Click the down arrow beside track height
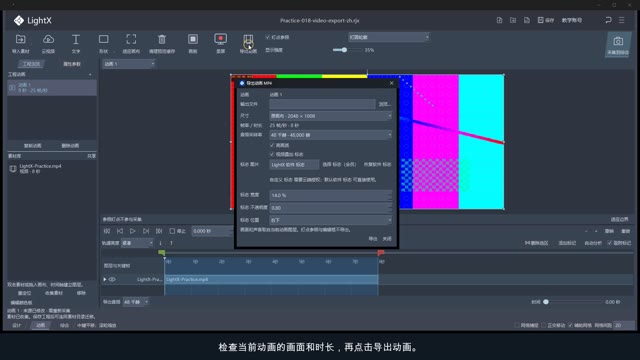This screenshot has width=640, height=360. pyautogui.click(x=160, y=243)
